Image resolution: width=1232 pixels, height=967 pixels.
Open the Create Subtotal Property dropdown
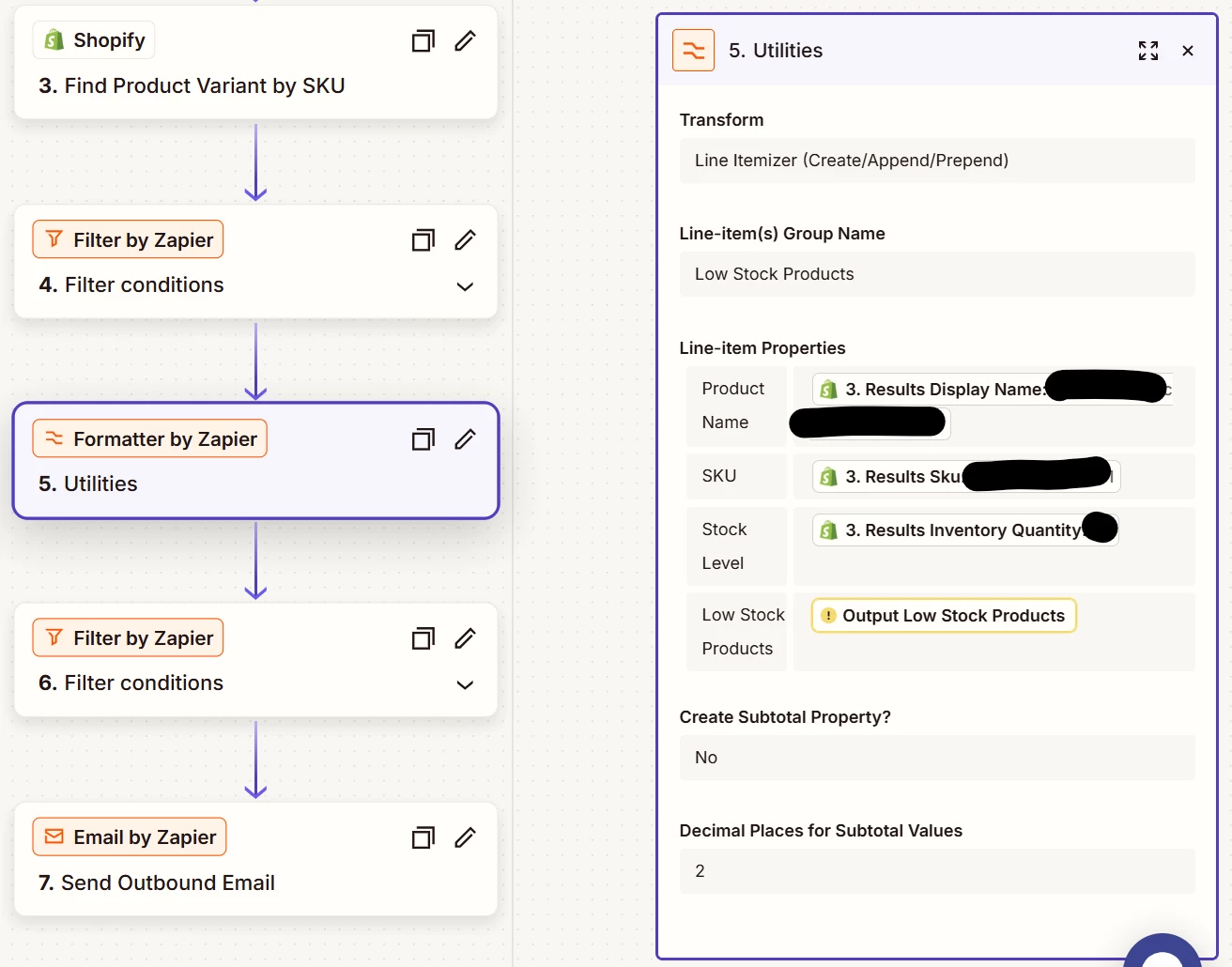coord(937,758)
